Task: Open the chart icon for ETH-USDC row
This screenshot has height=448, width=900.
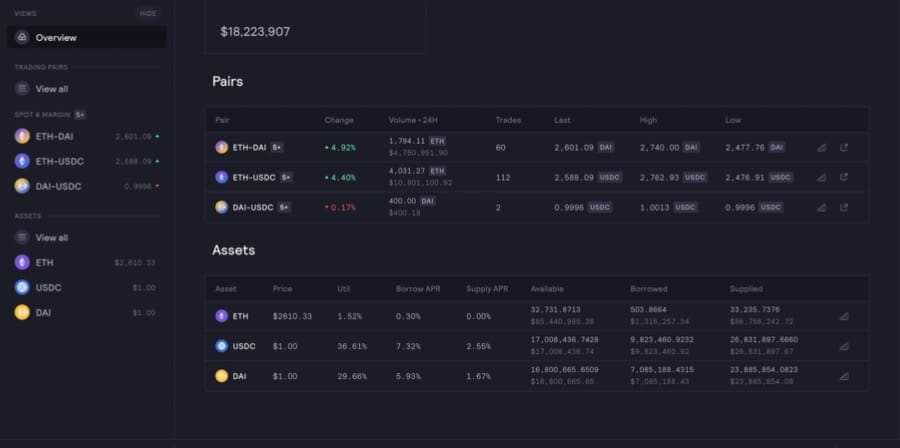Action: 821,177
